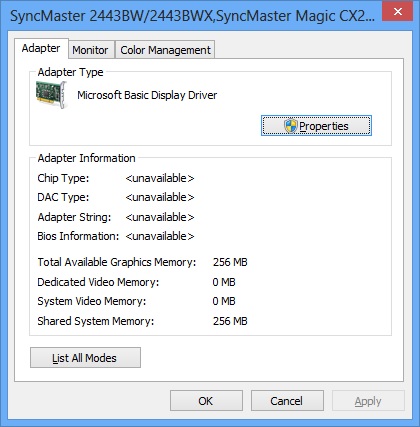Click the 256 MB shared system memory value
Viewport: 420px width, 427px height.
pos(230,321)
